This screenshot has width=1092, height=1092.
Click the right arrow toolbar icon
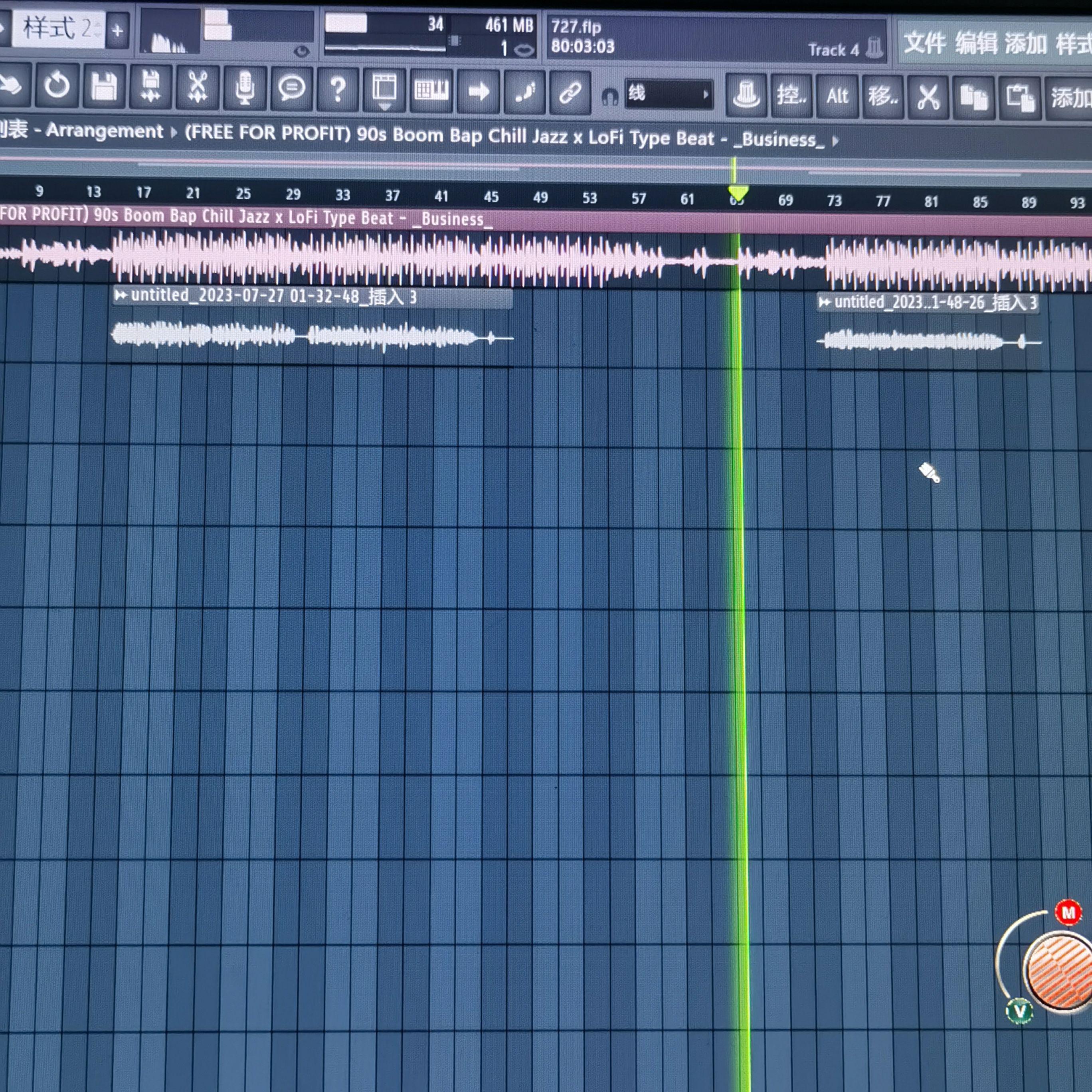pos(478,91)
